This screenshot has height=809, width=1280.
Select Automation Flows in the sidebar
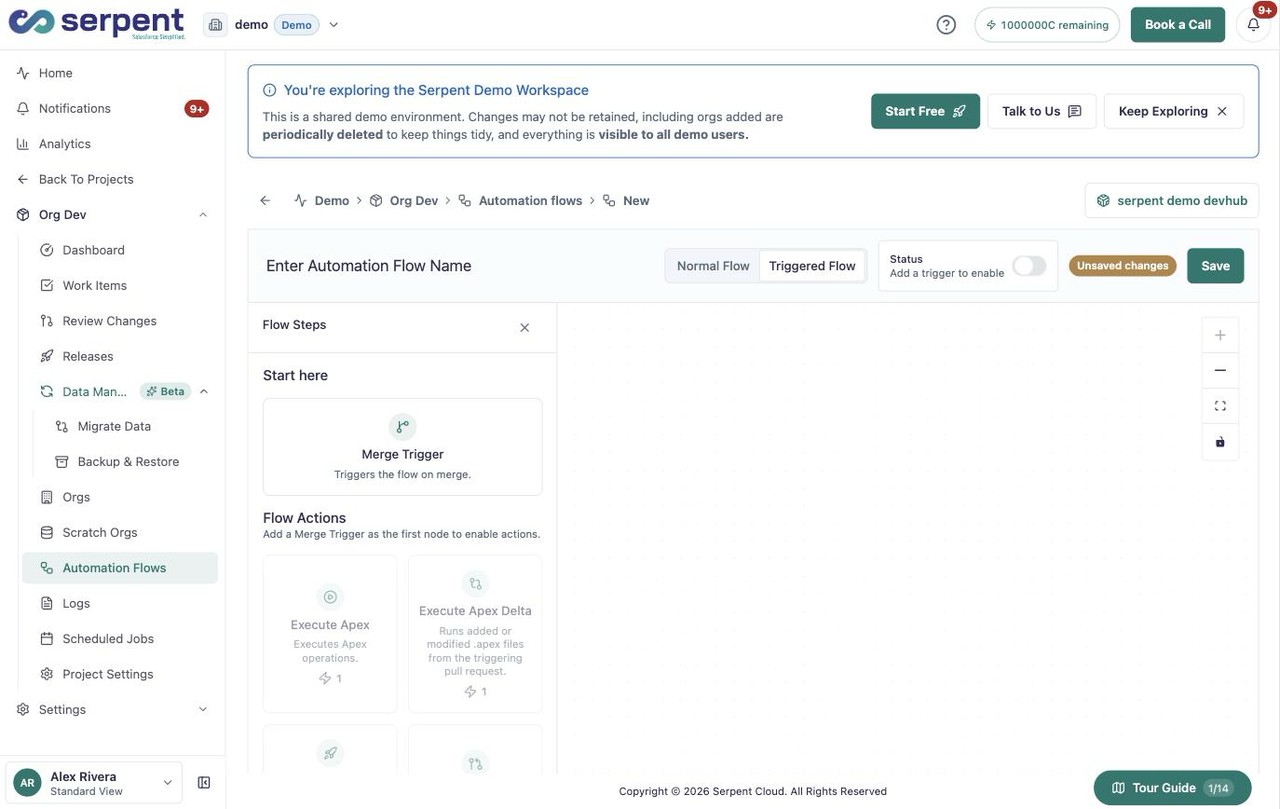pyautogui.click(x=120, y=568)
